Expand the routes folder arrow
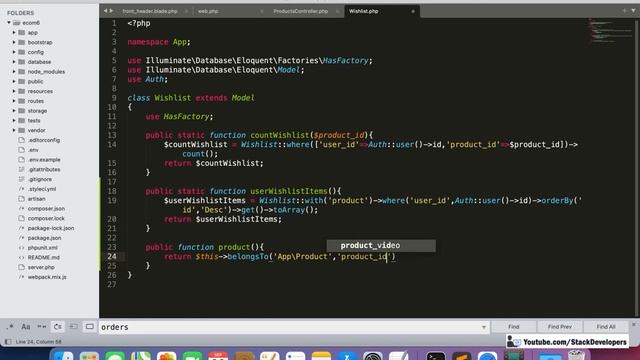Image resolution: width=640 pixels, height=360 pixels. coord(14,101)
